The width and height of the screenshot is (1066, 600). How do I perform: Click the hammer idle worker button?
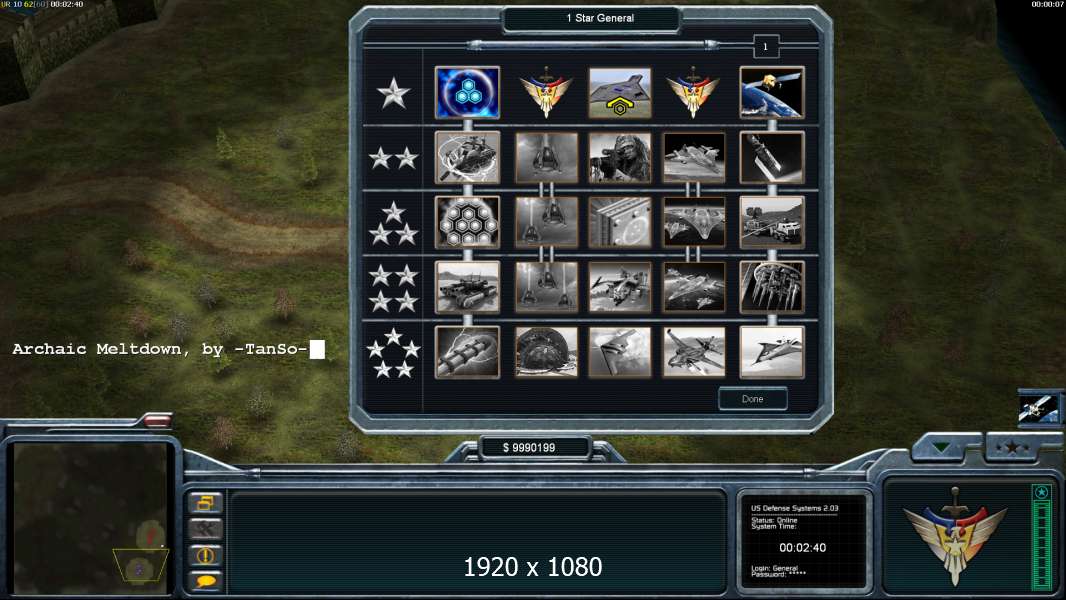pos(205,529)
